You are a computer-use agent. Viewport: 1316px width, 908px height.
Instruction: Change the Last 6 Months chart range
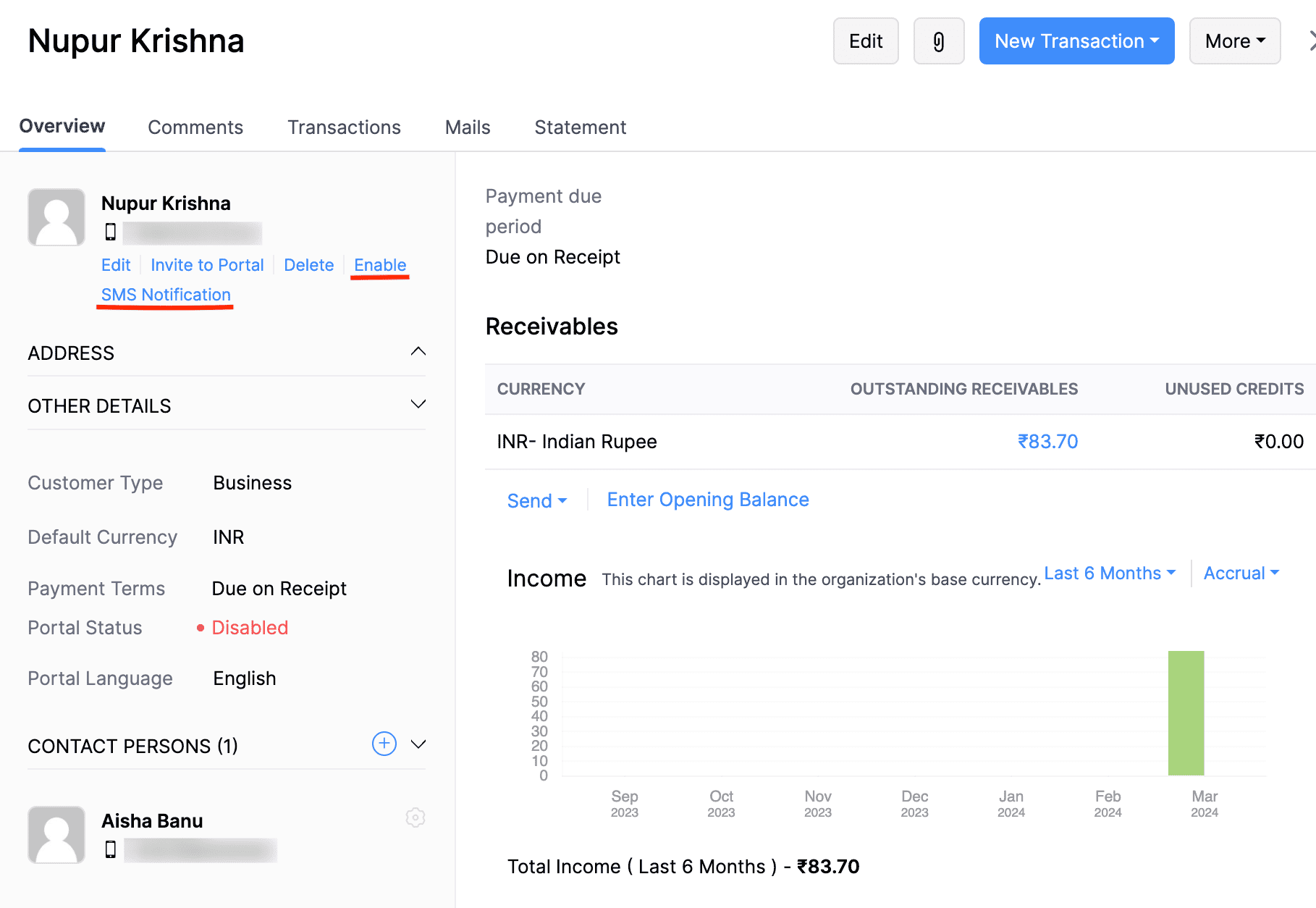tap(1109, 573)
